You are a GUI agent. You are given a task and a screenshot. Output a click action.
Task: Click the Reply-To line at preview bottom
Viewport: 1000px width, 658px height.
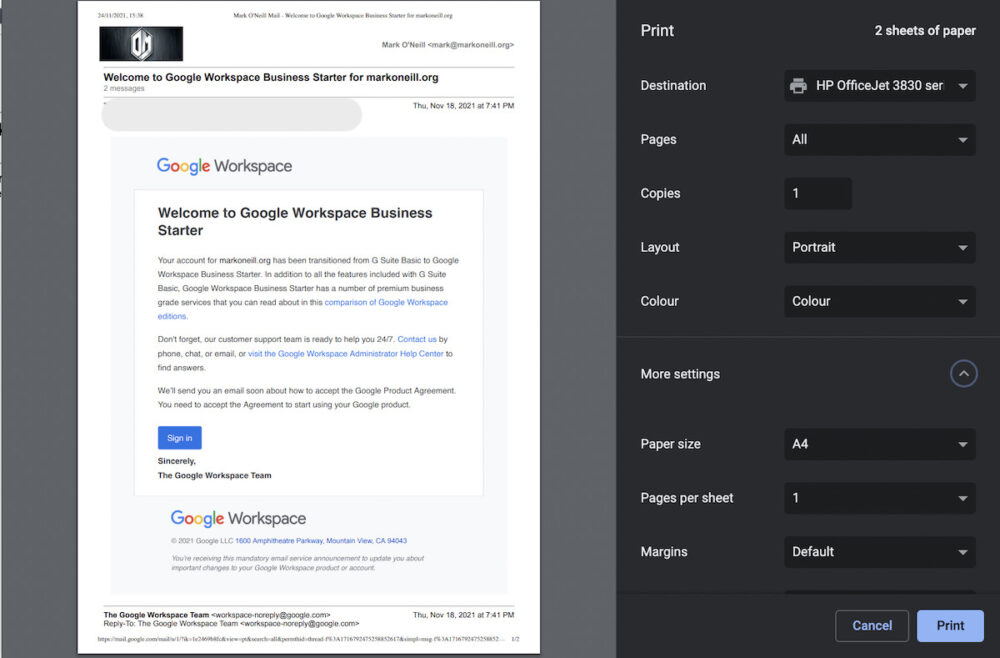coord(231,624)
